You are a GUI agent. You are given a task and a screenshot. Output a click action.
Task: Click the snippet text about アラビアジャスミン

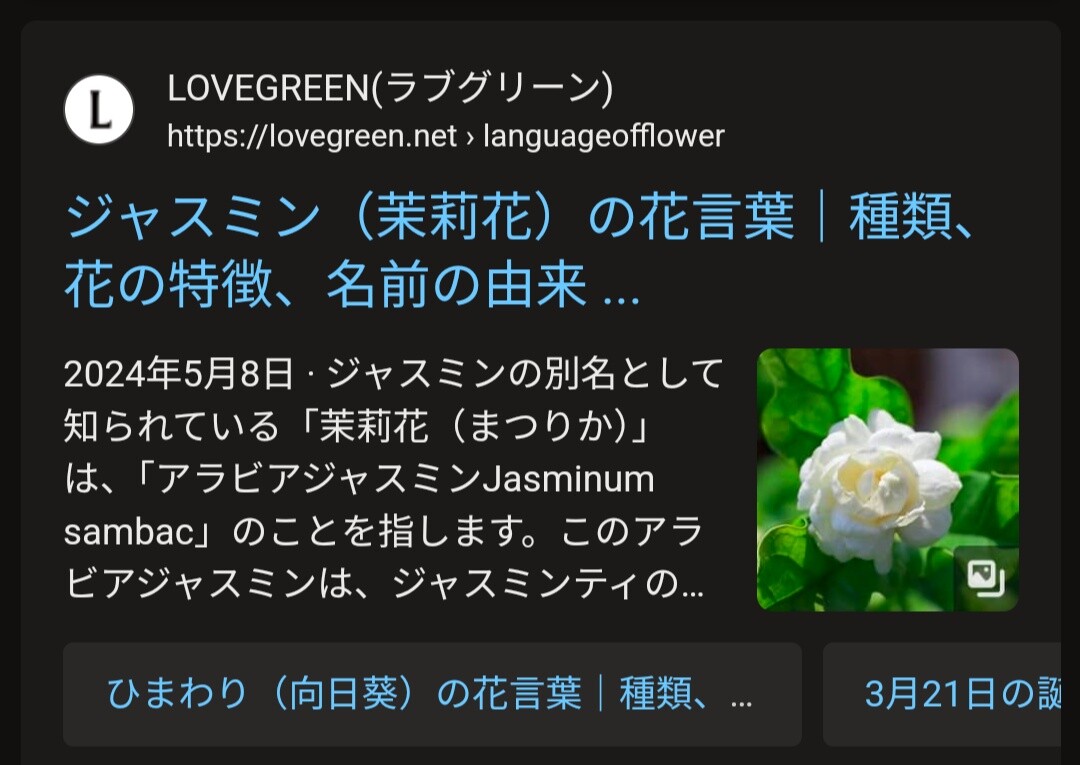[393, 479]
